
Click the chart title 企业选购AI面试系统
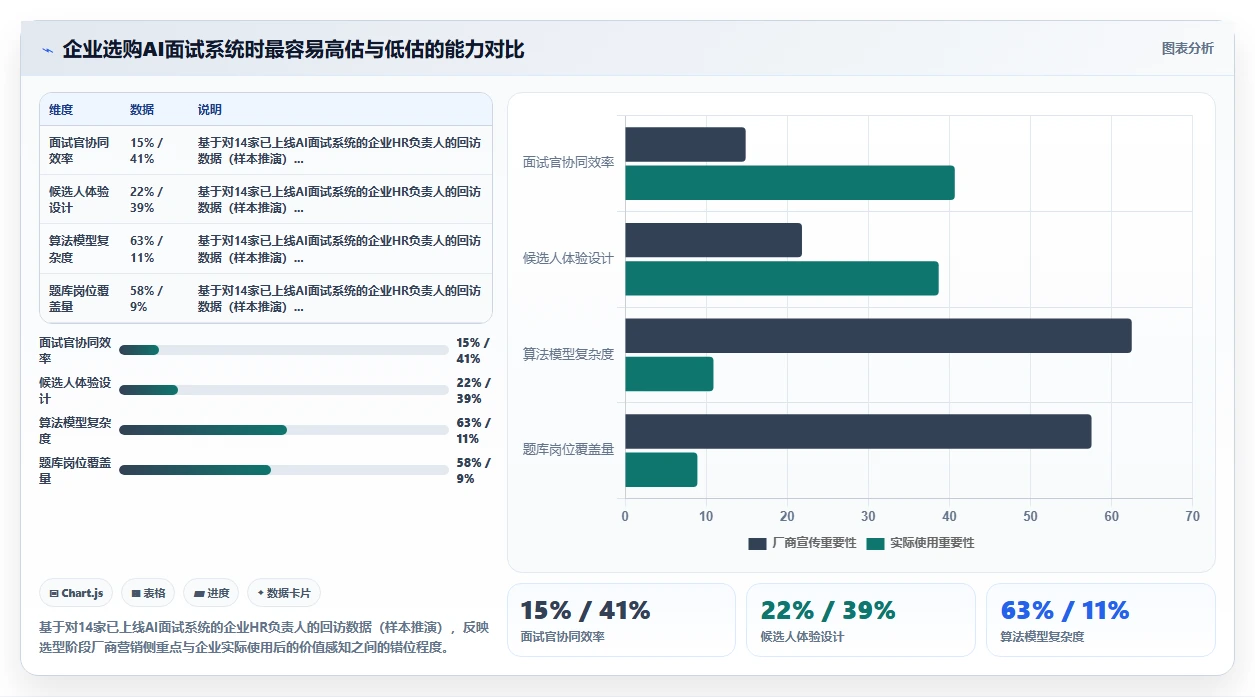(293, 50)
